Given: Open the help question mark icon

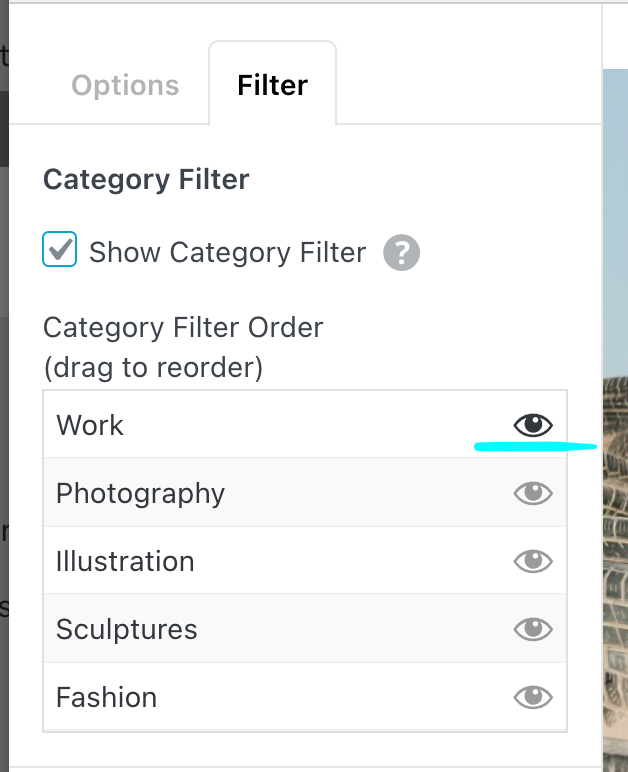Looking at the screenshot, I should [402, 252].
